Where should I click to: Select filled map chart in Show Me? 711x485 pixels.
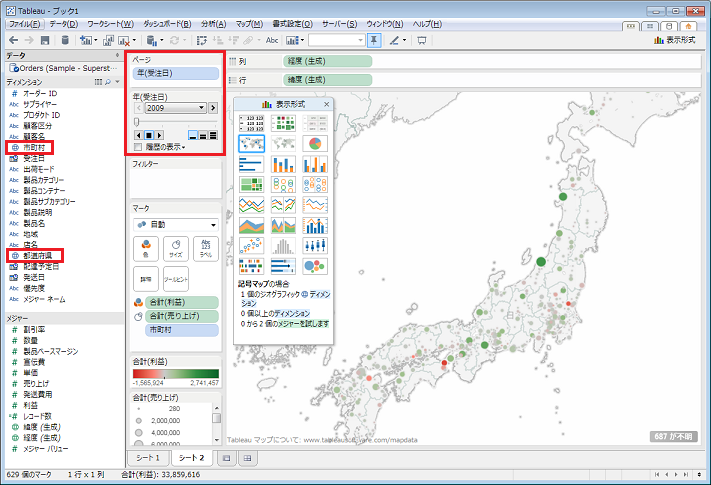coord(283,144)
